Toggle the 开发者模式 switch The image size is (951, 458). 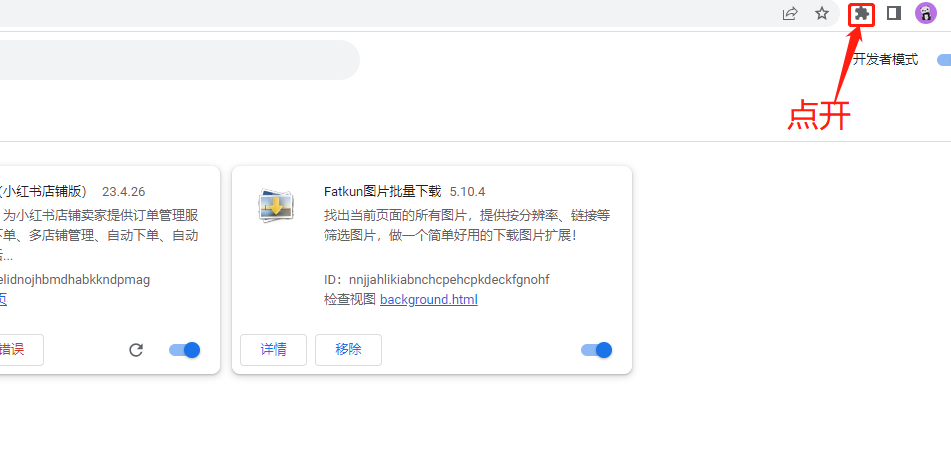pos(942,60)
